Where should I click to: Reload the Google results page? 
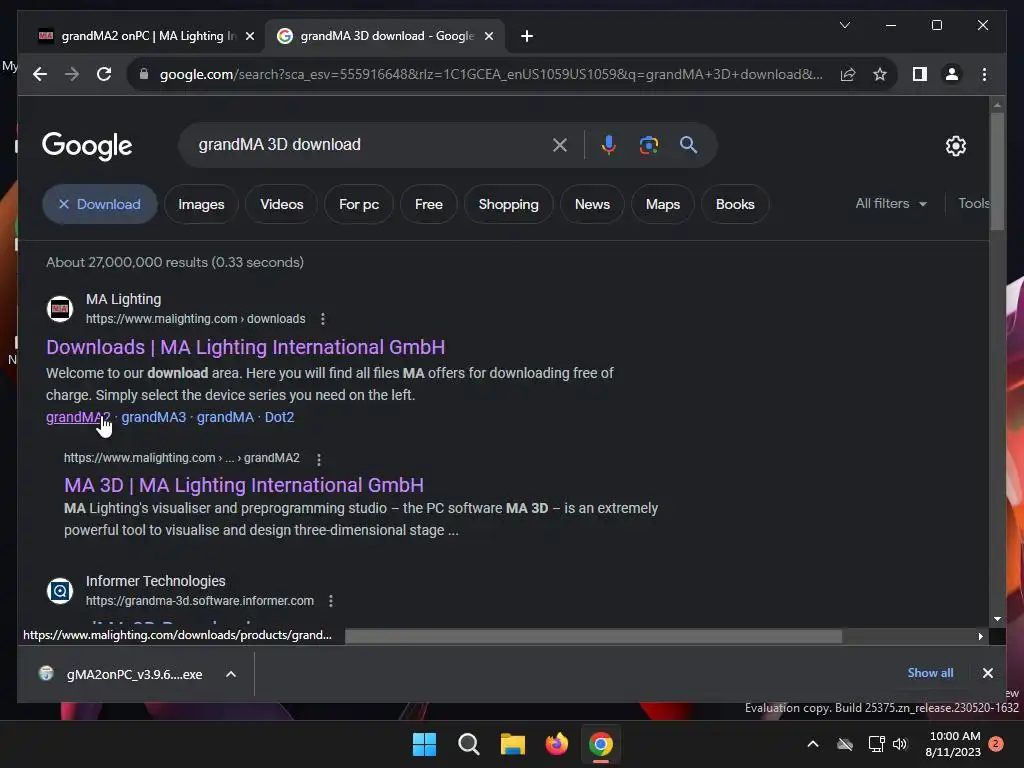click(104, 74)
